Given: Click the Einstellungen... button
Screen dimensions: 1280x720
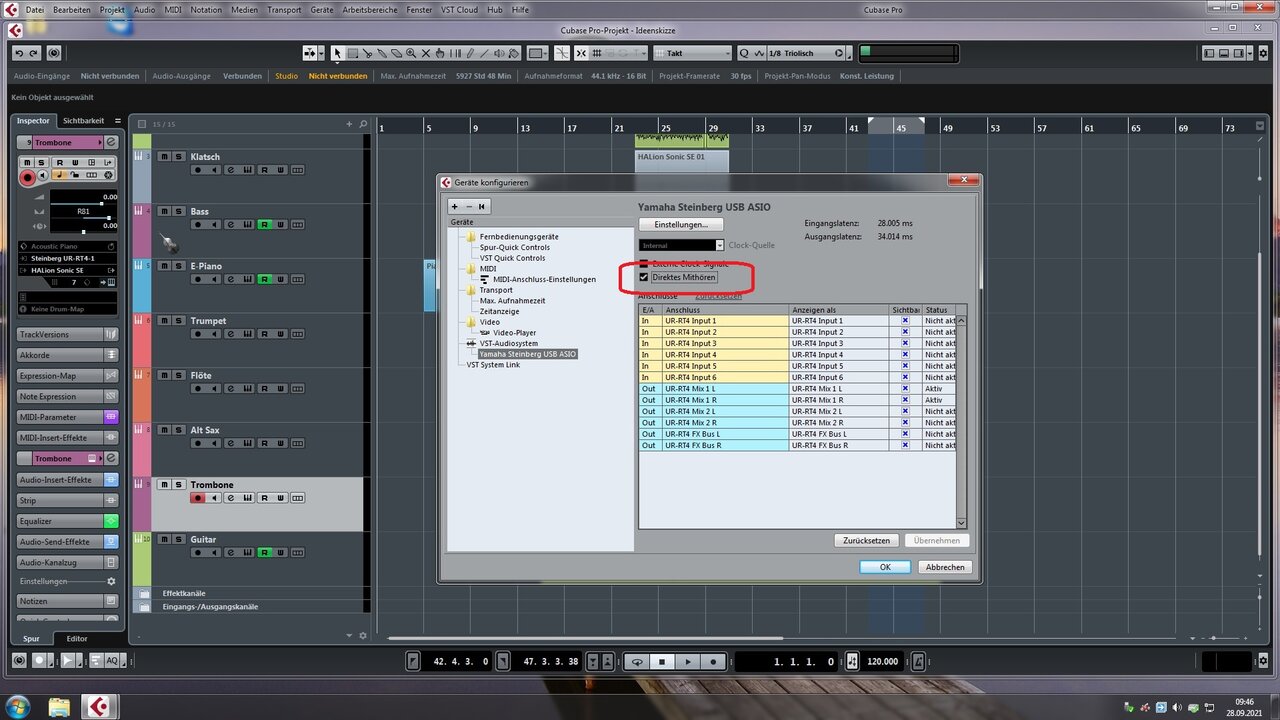Looking at the screenshot, I should 681,225.
